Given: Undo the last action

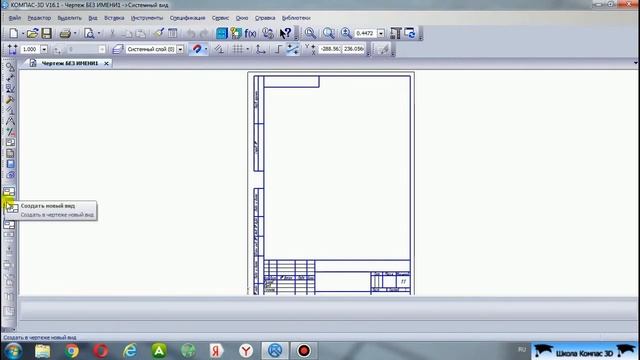Looking at the screenshot, I should click(x=191, y=33).
